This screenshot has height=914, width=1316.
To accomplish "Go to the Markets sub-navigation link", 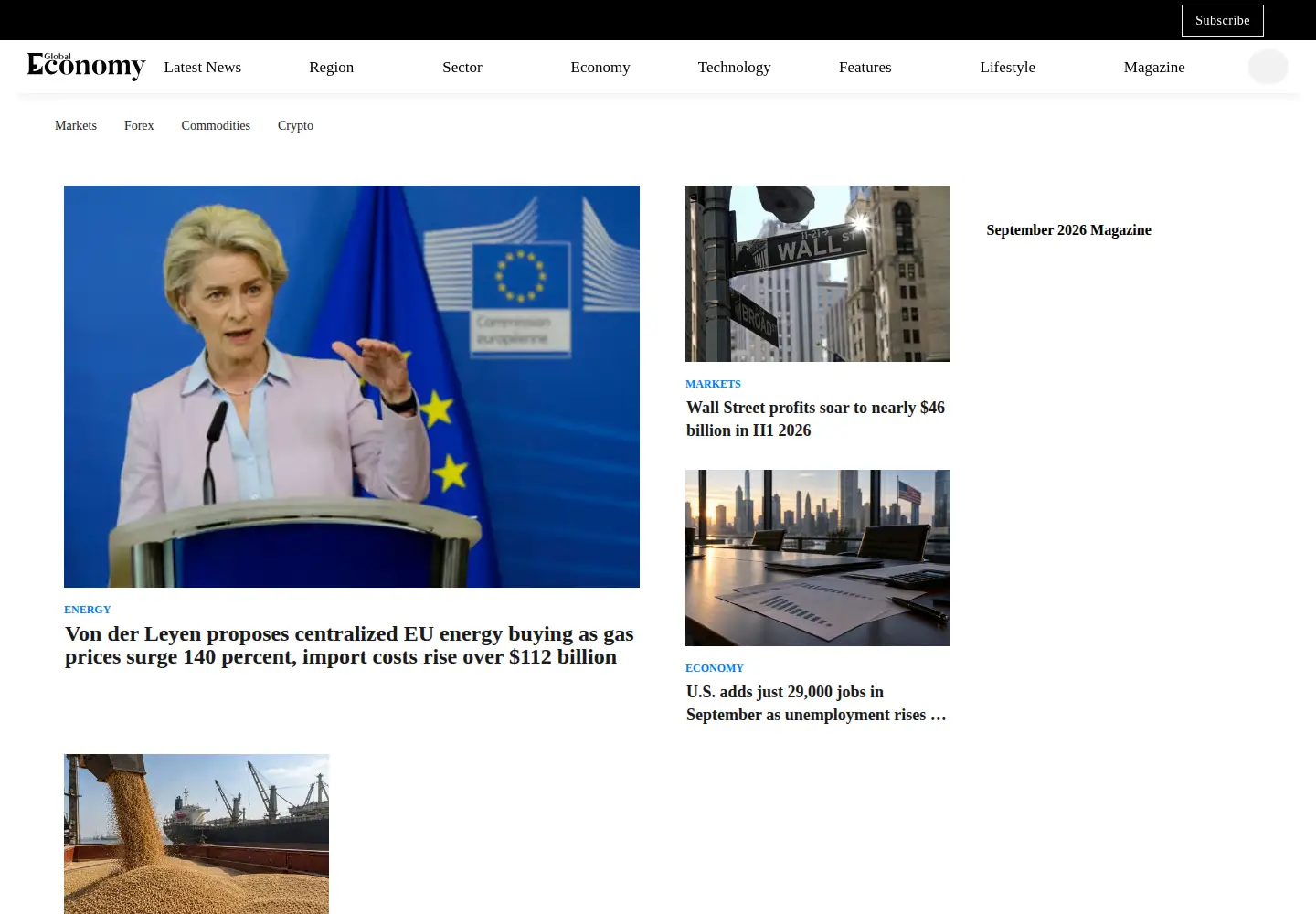I will coord(76,125).
